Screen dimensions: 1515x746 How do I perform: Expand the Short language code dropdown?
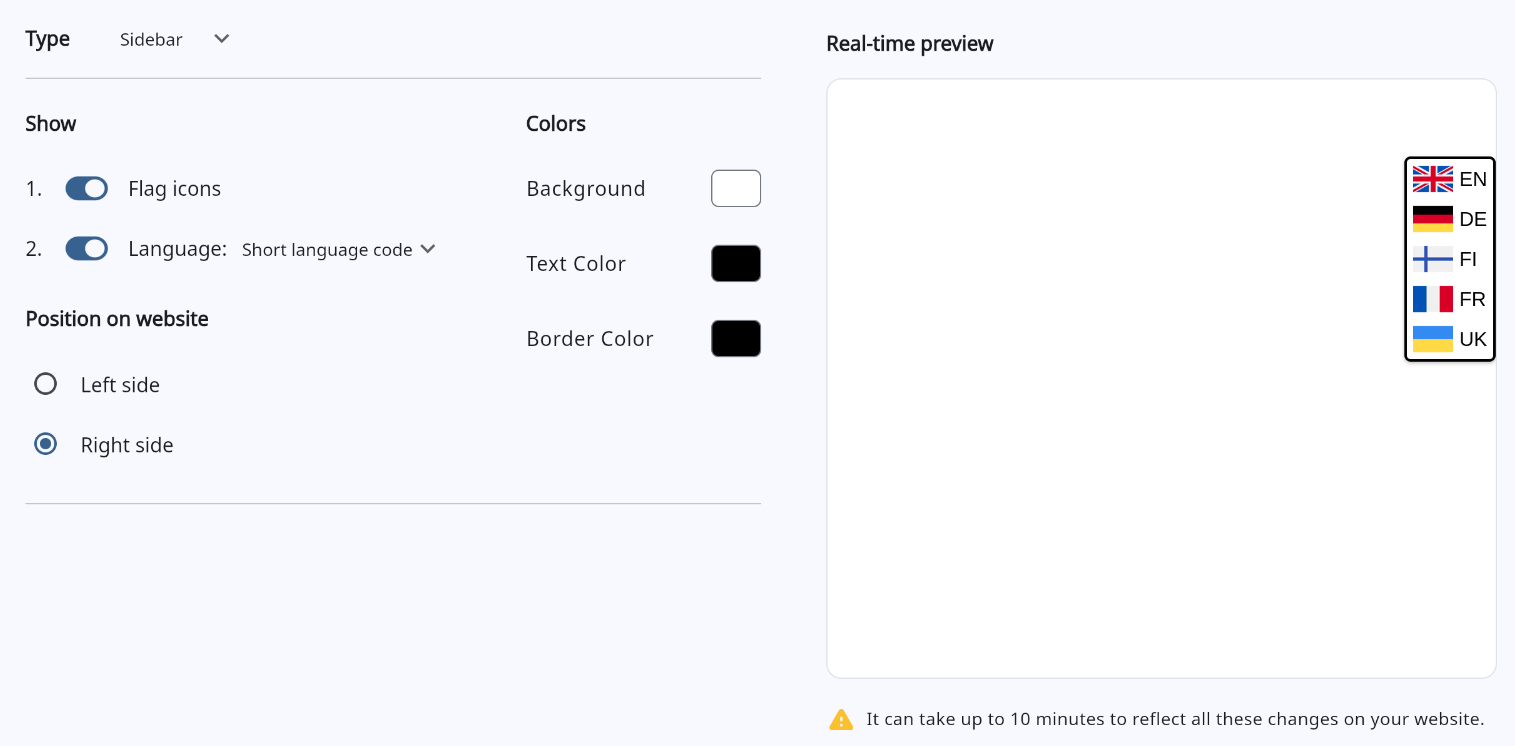338,249
